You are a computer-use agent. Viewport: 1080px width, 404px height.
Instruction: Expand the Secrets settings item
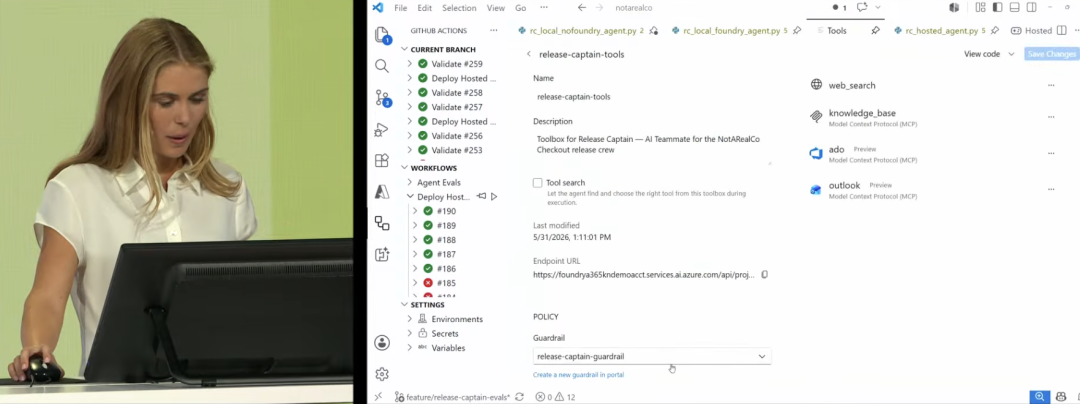[410, 334]
